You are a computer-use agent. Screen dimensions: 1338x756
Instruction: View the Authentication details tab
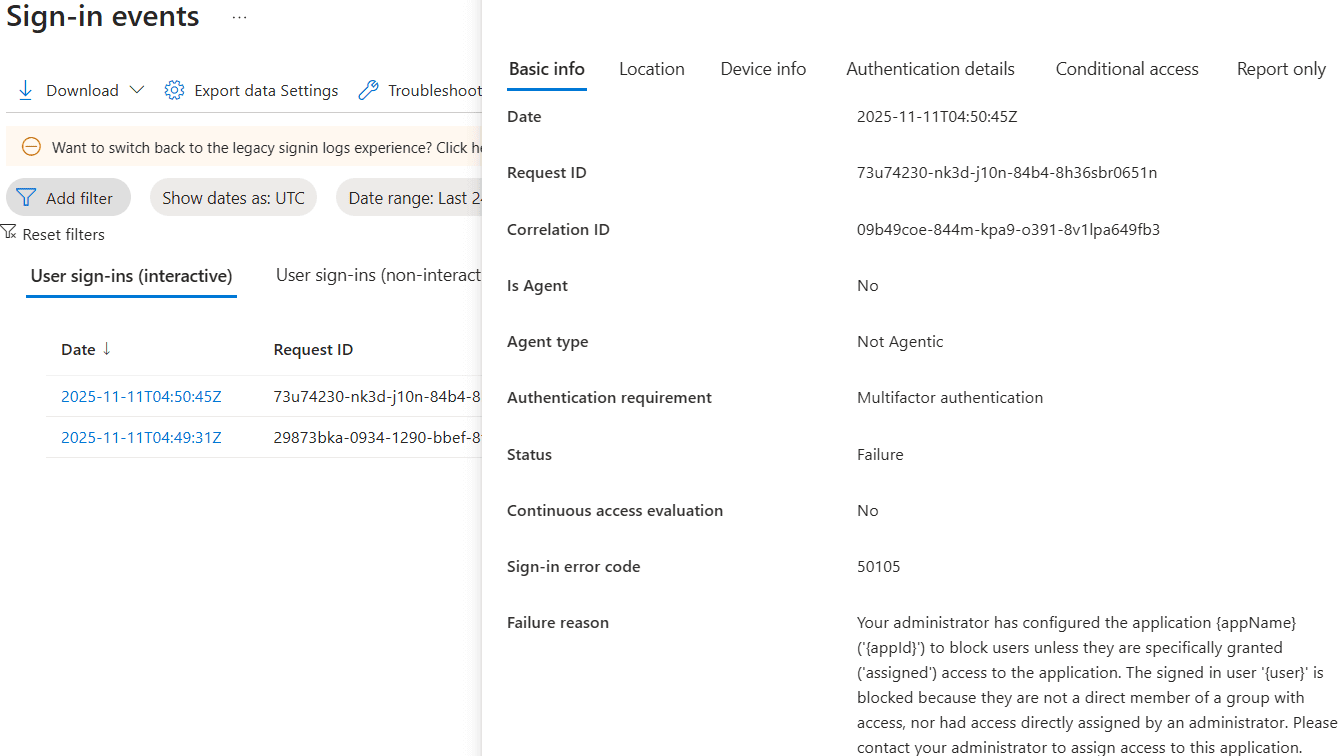930,68
